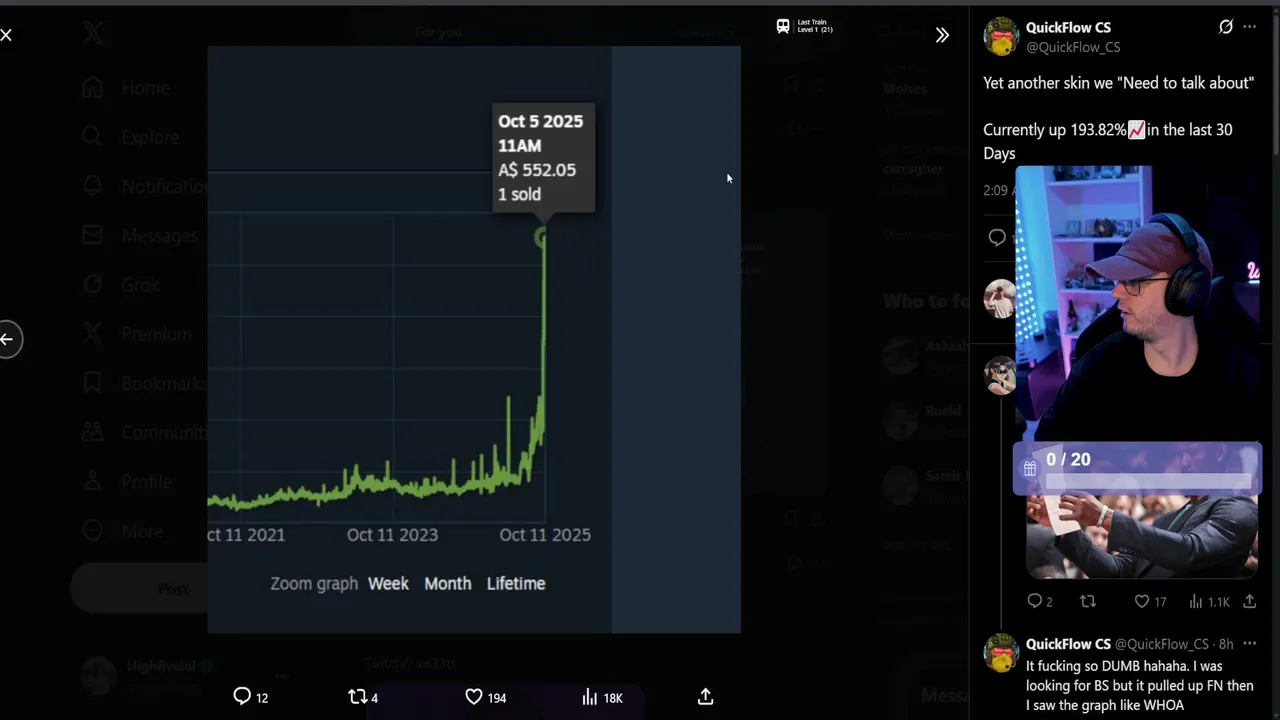
Task: Open QuickFlow CS avatar on 8h reply
Action: [1001, 654]
